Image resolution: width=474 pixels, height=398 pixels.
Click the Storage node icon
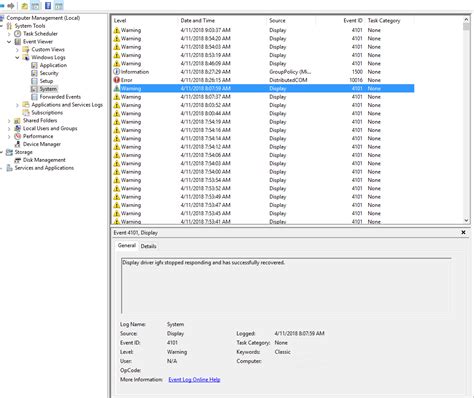click(9, 152)
